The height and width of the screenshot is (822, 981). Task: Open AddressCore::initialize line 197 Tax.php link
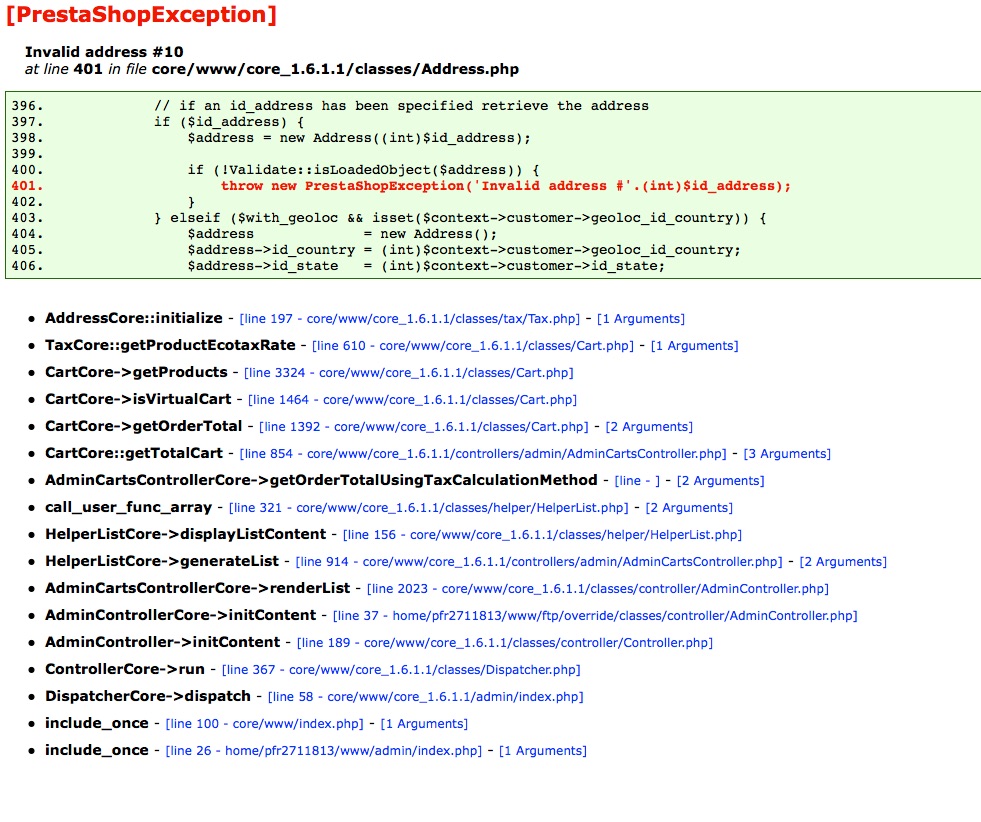(410, 318)
